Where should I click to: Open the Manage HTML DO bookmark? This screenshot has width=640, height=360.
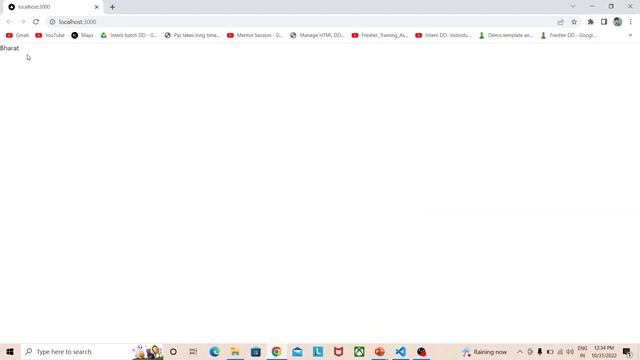(317, 36)
